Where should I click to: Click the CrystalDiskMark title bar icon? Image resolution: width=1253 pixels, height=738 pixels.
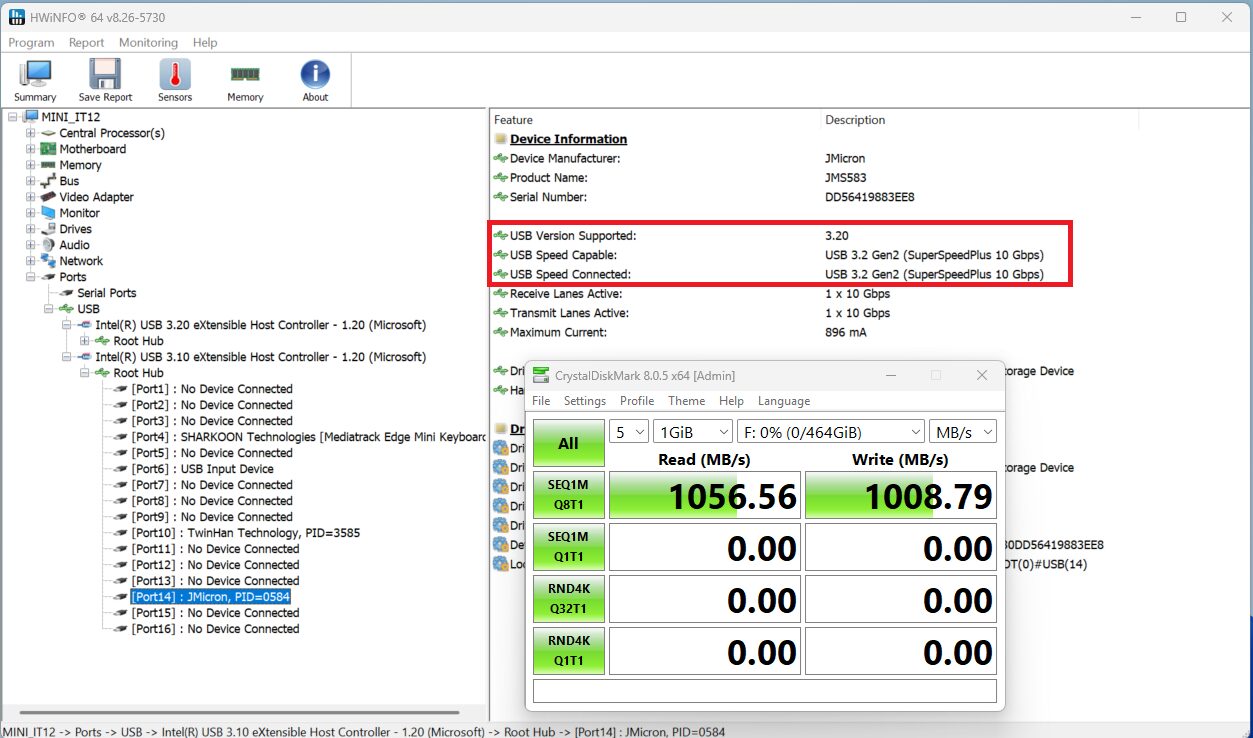coord(541,375)
